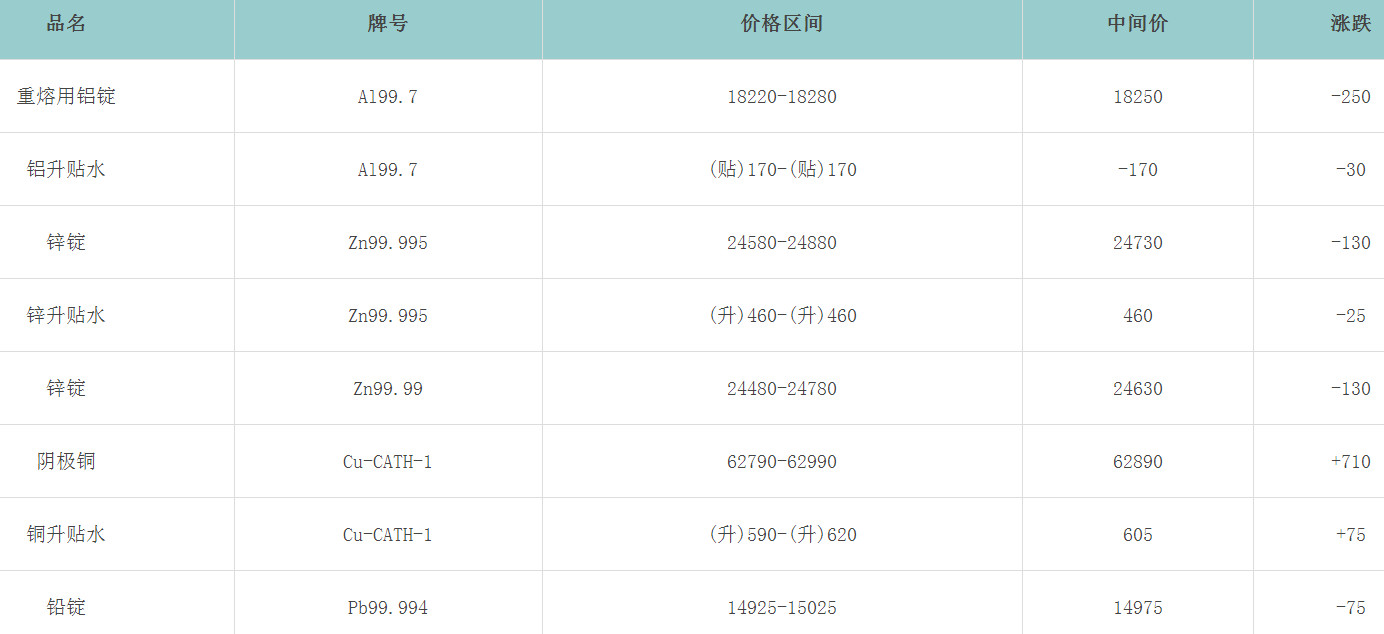Image resolution: width=1384 pixels, height=634 pixels.
Task: Click the 中间价 column header
Action: (1138, 24)
